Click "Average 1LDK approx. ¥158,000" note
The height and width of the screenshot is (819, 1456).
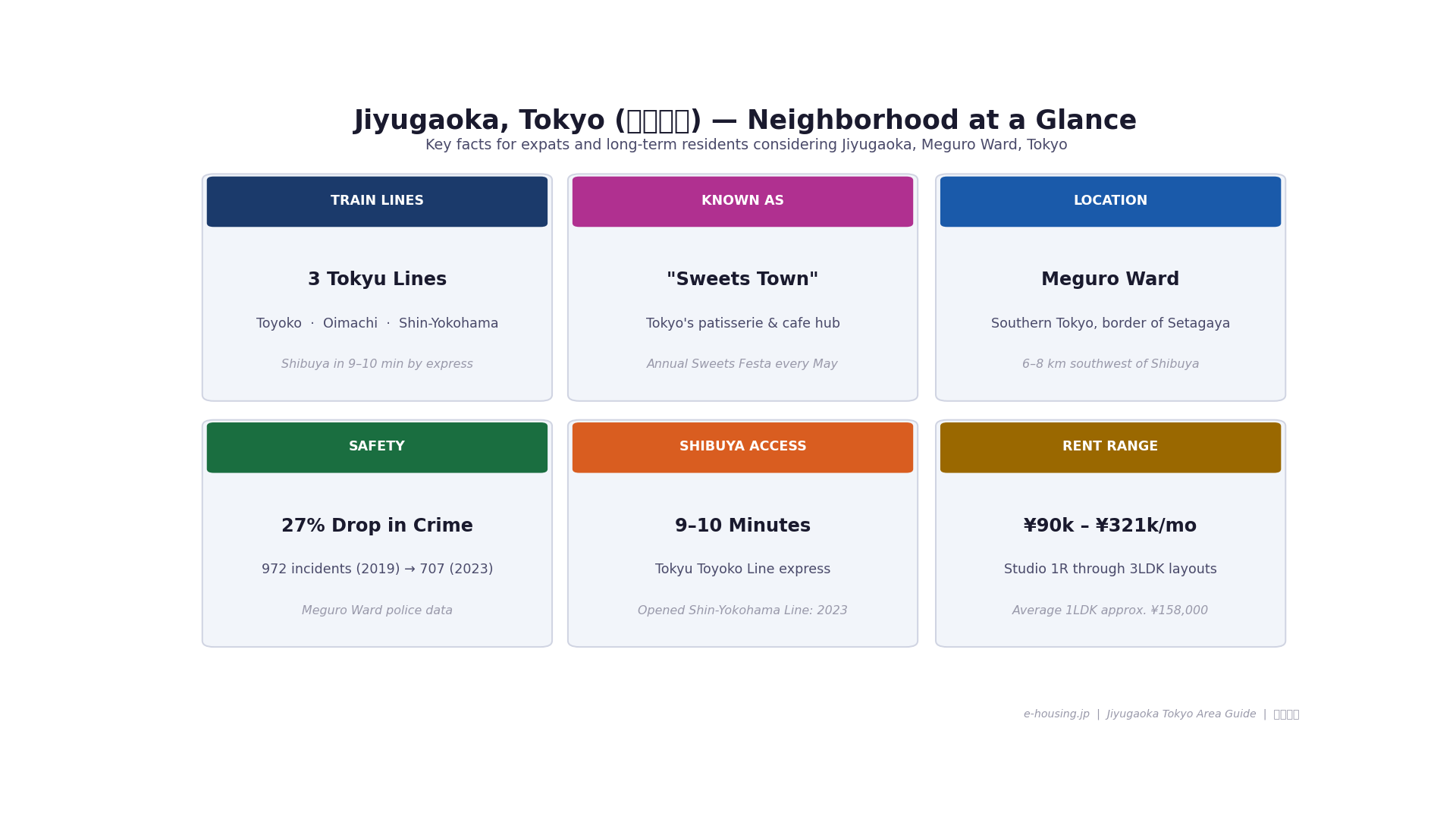1110,611
